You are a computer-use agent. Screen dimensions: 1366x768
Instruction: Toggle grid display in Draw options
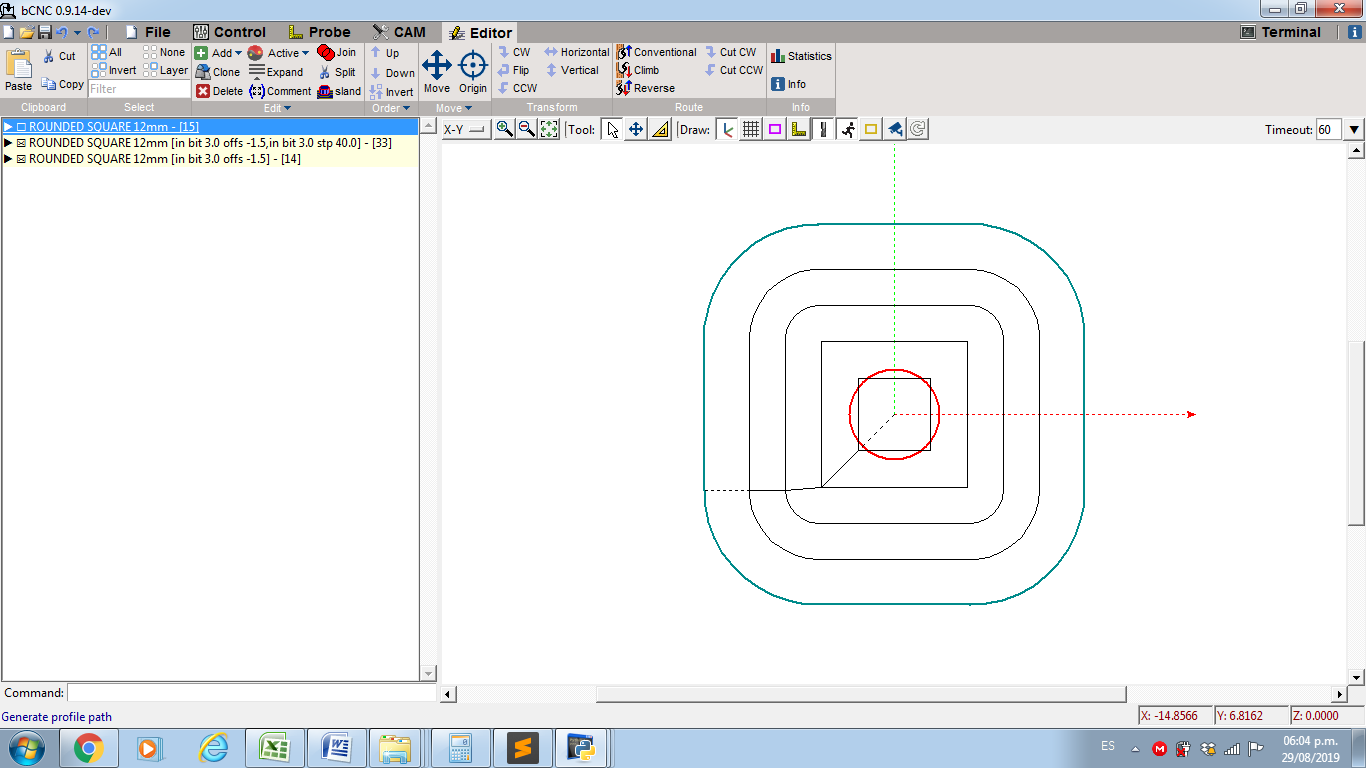[750, 129]
